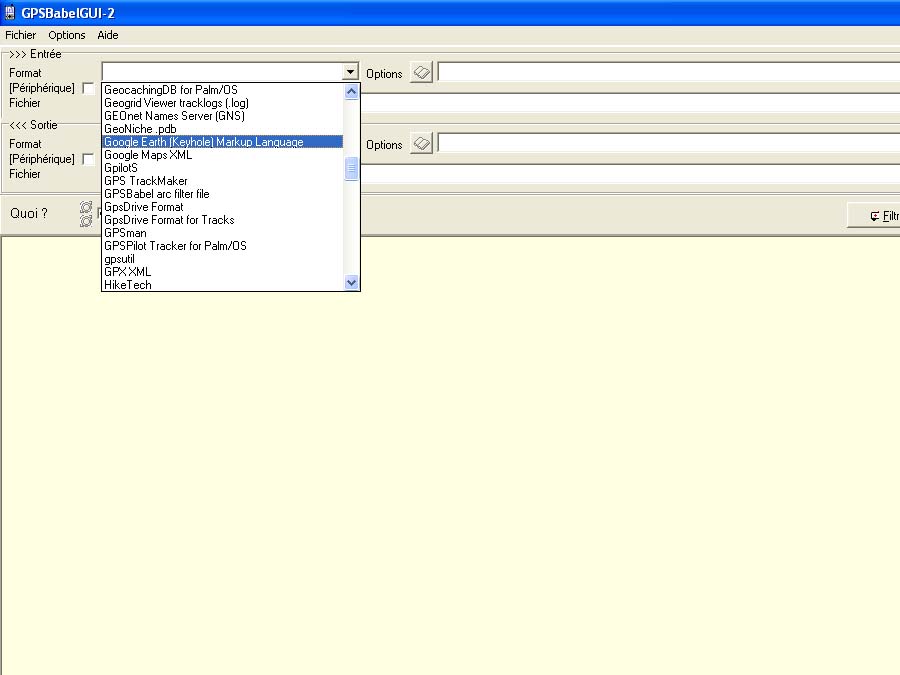Collapse the input Format dropdown arrow

point(350,72)
